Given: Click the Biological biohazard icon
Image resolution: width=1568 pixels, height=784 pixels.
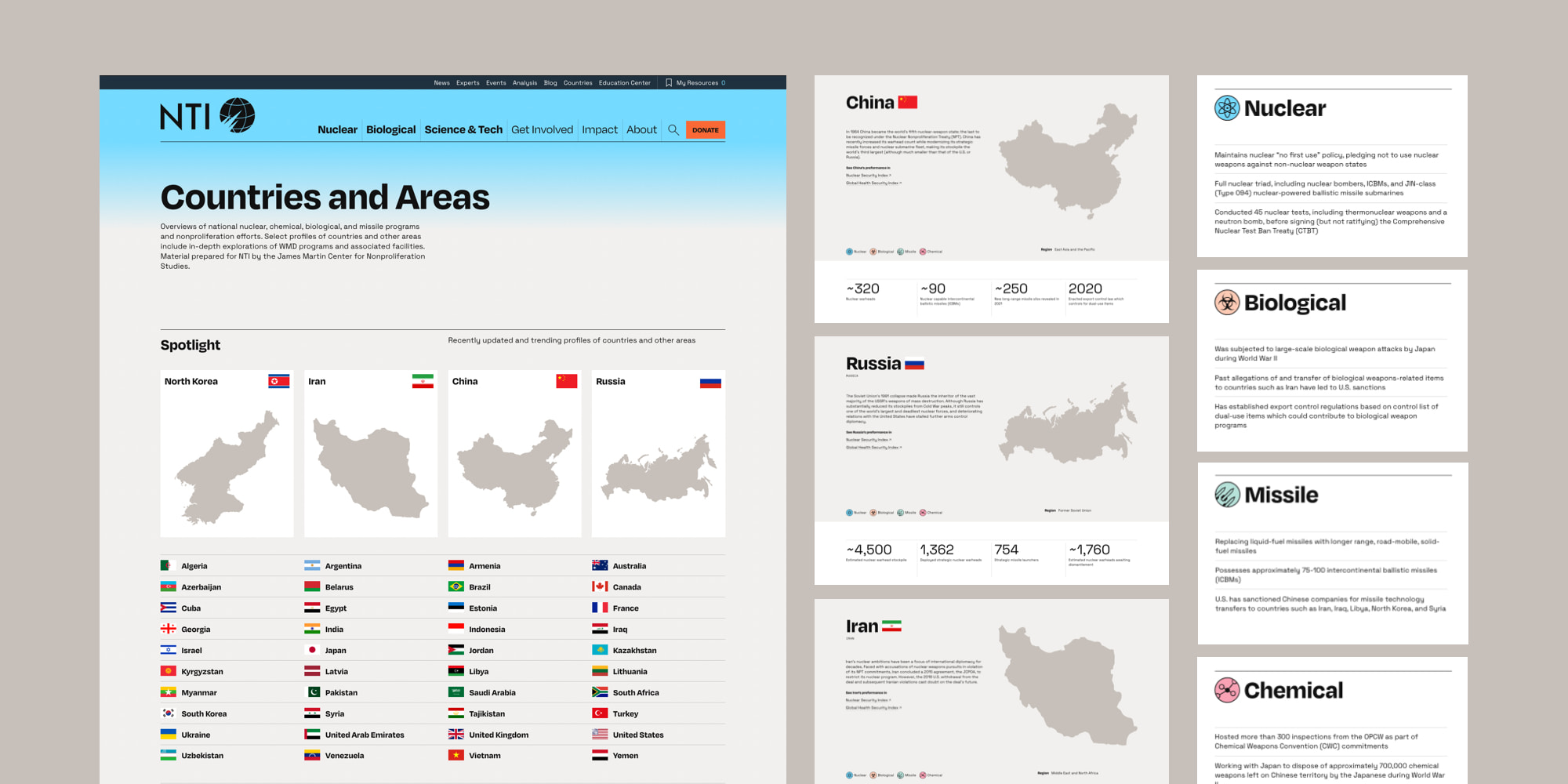Looking at the screenshot, I should tap(1227, 302).
